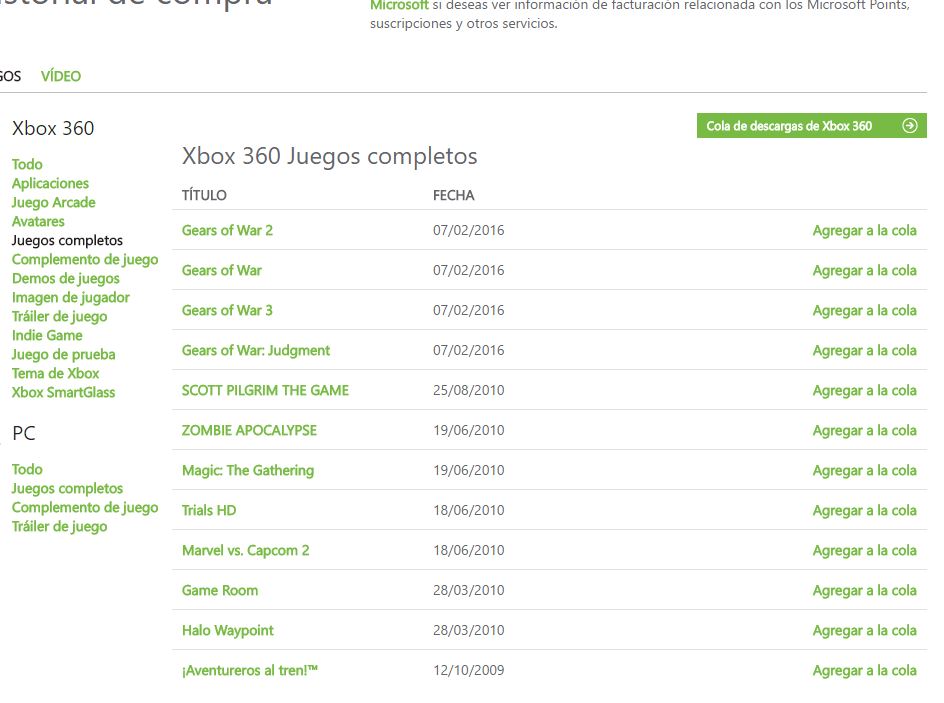Open Cola de descargas de Xbox 360
944x703 pixels.
pyautogui.click(x=812, y=126)
